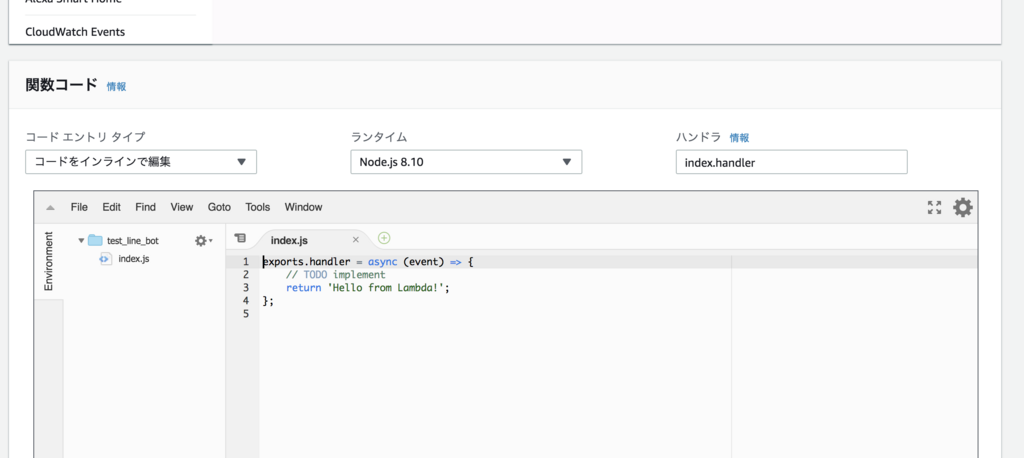The width and height of the screenshot is (1024, 458).
Task: Add a new tab with plus icon
Action: coord(384,238)
